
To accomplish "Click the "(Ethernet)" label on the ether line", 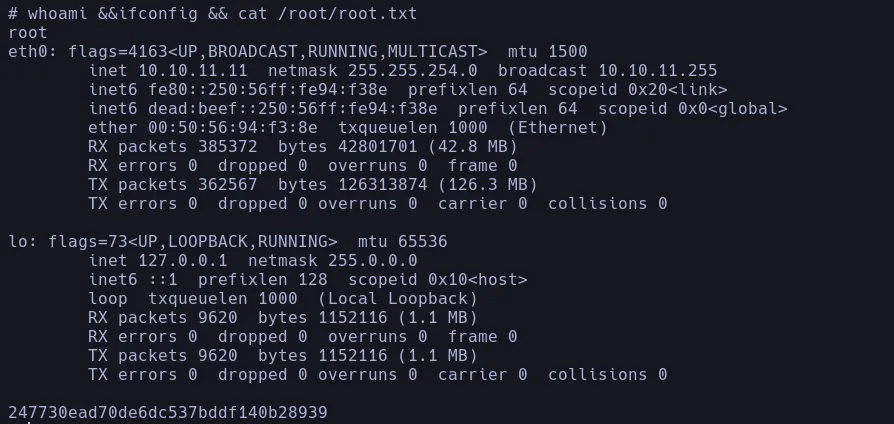I will [558, 128].
